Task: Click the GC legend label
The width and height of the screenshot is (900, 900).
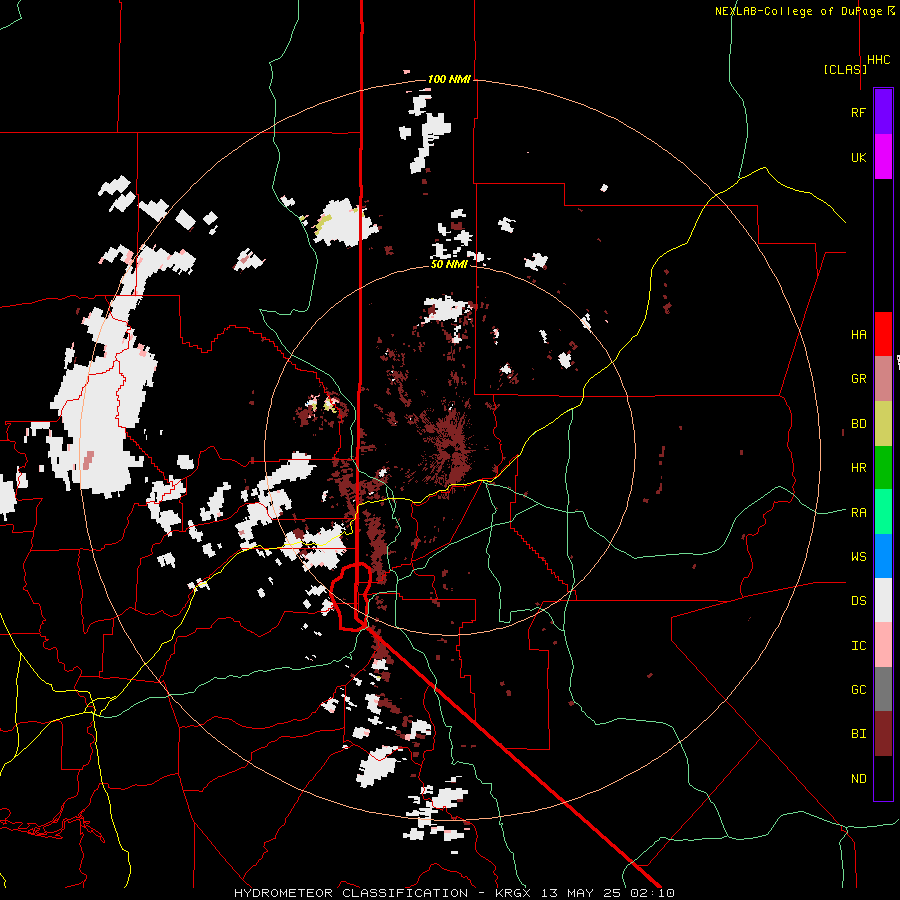Action: pyautogui.click(x=858, y=689)
